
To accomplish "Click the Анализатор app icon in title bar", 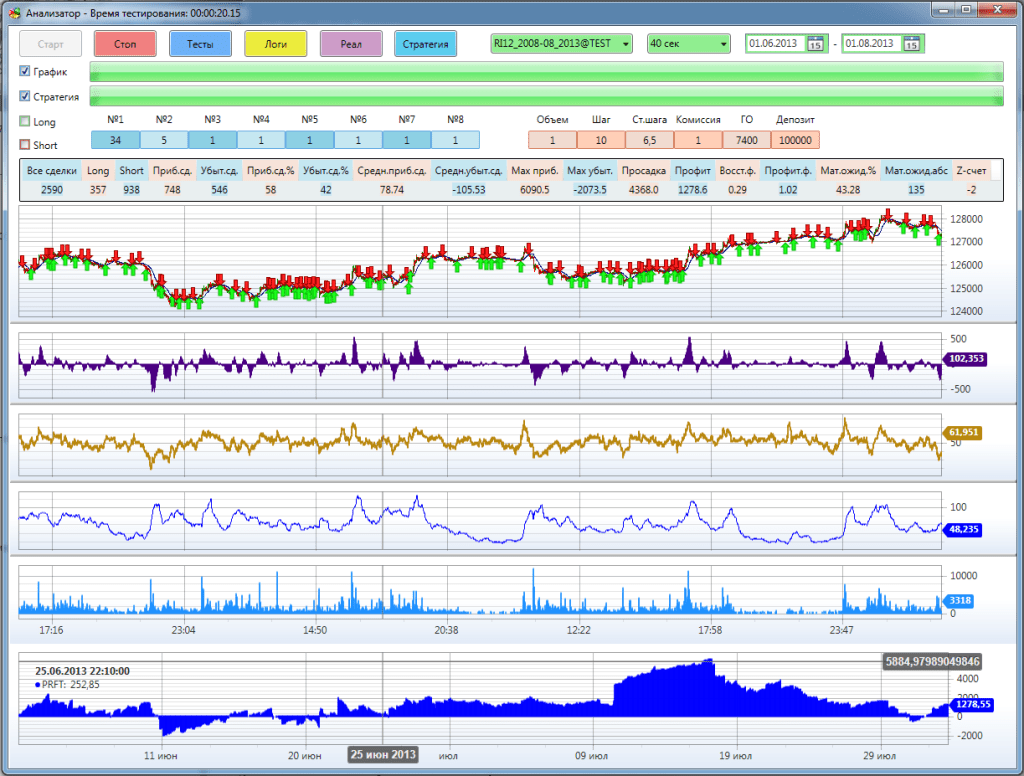I will click(14, 12).
